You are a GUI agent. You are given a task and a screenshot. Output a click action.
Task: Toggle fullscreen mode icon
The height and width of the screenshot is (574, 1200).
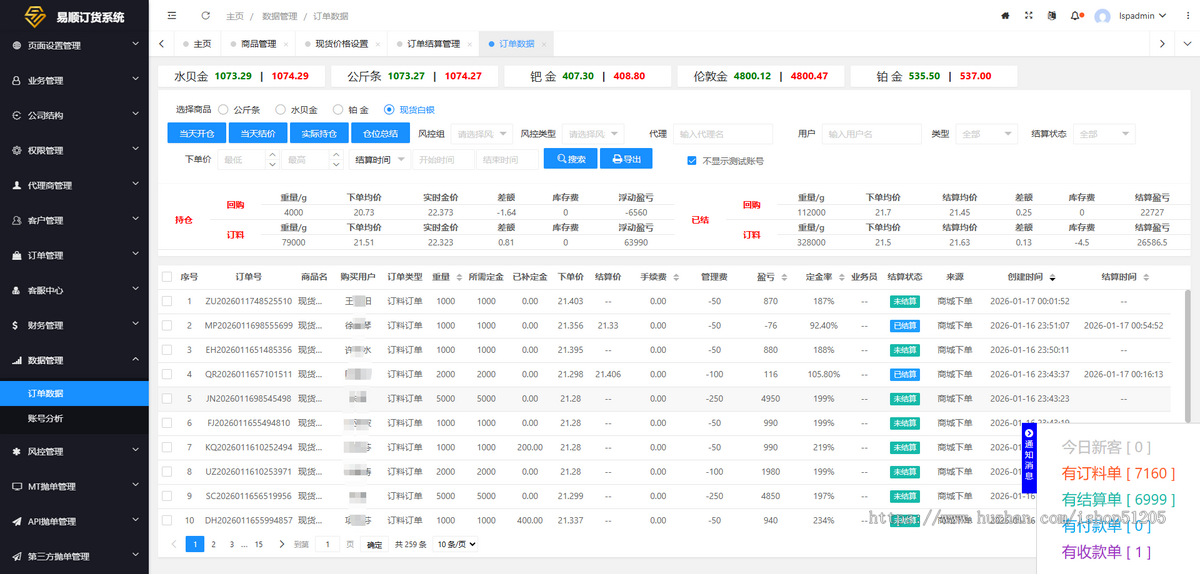coord(1029,16)
